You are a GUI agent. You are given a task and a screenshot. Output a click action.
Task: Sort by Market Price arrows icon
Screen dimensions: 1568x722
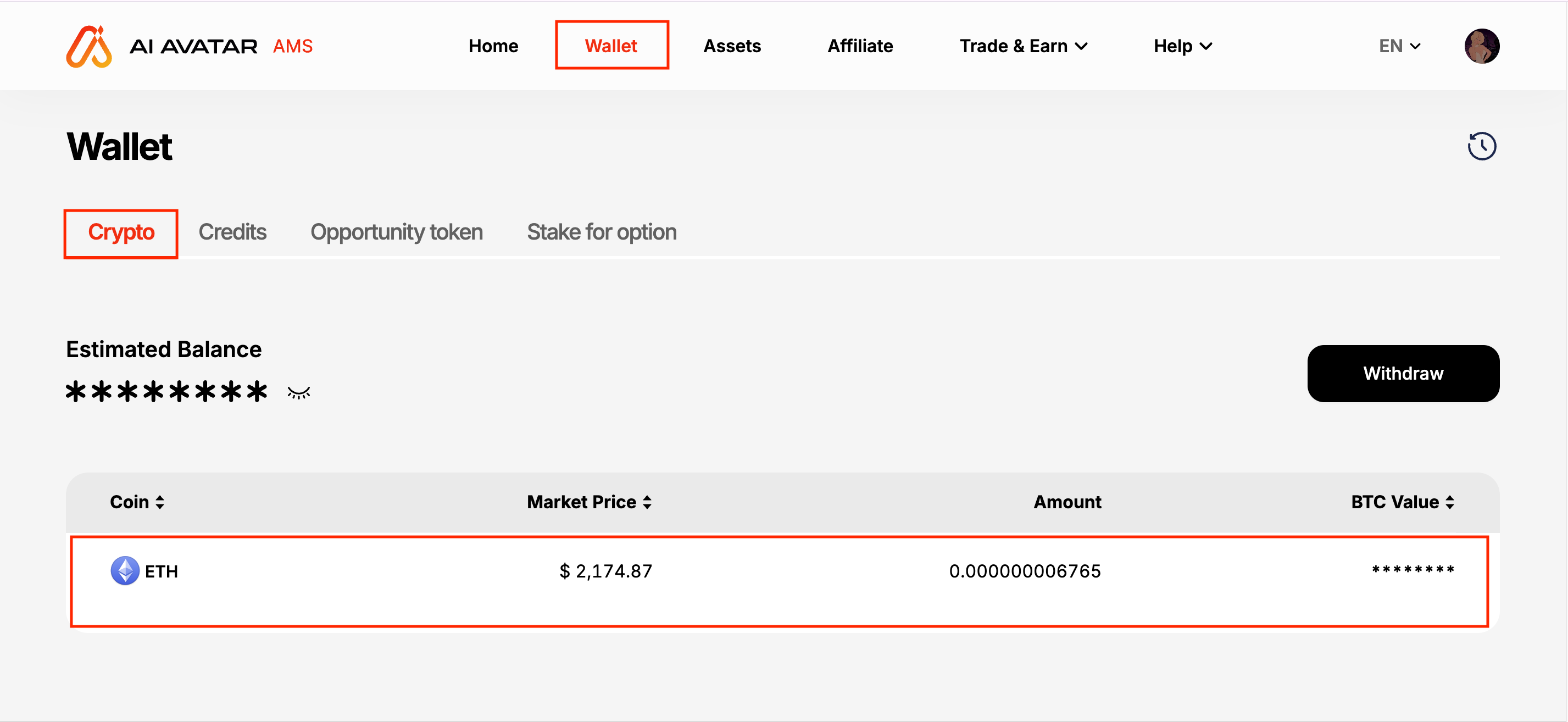tap(647, 502)
